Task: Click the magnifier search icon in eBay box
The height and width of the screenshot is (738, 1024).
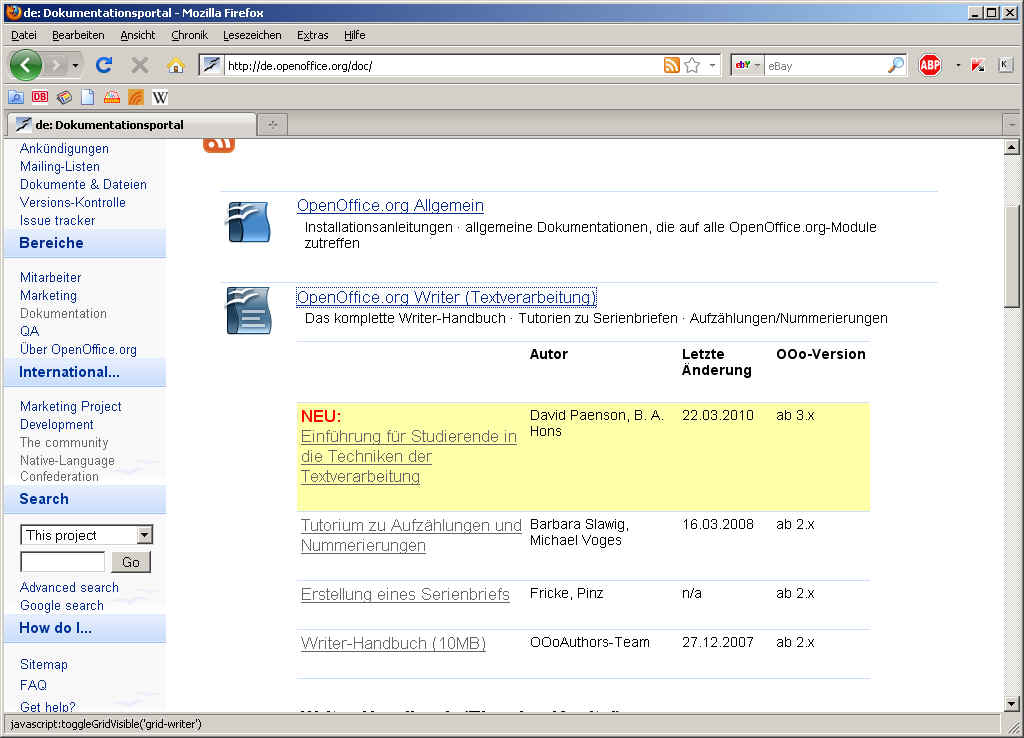Action: [x=896, y=65]
